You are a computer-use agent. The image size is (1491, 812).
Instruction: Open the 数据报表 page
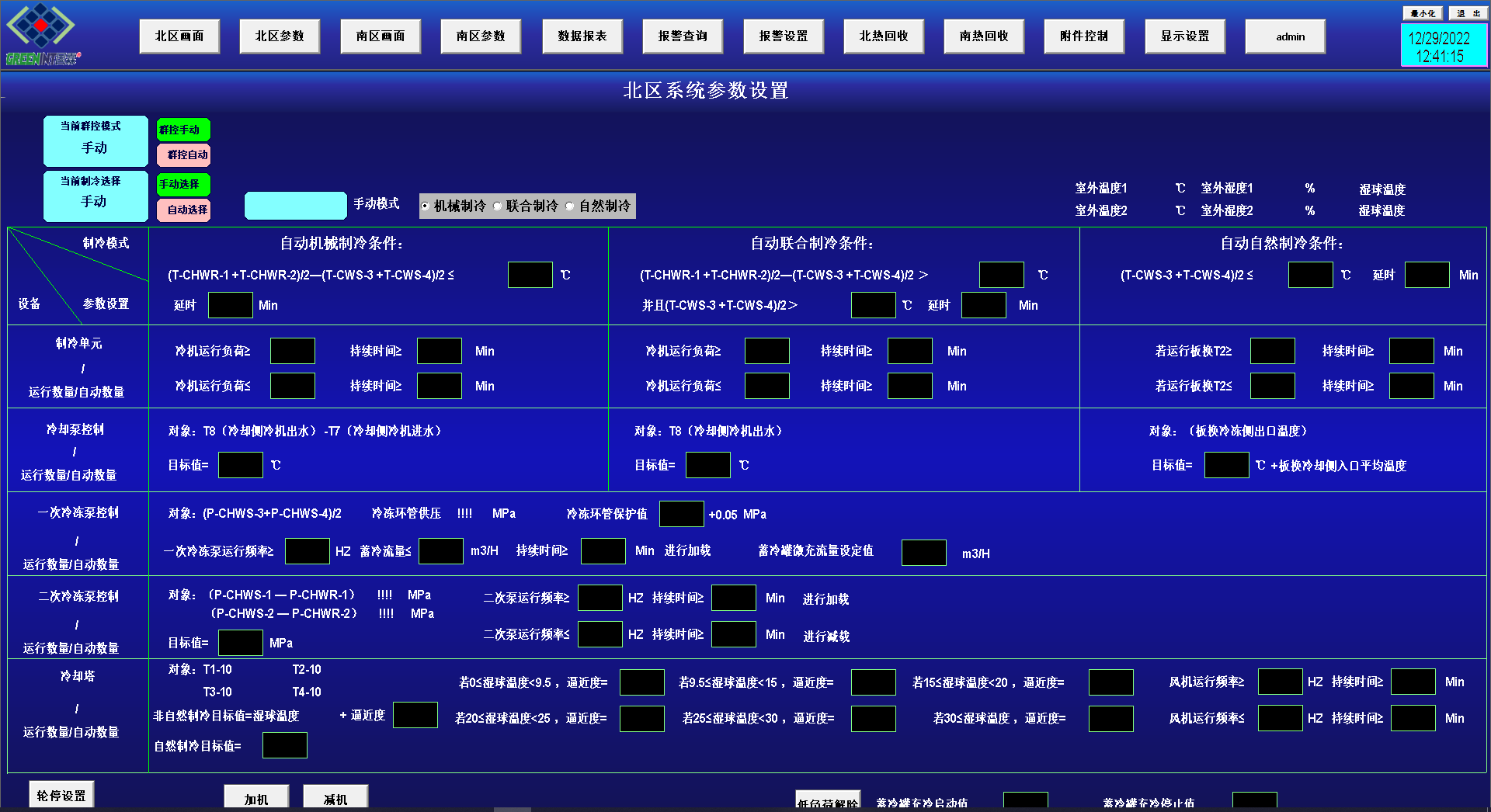tap(582, 36)
